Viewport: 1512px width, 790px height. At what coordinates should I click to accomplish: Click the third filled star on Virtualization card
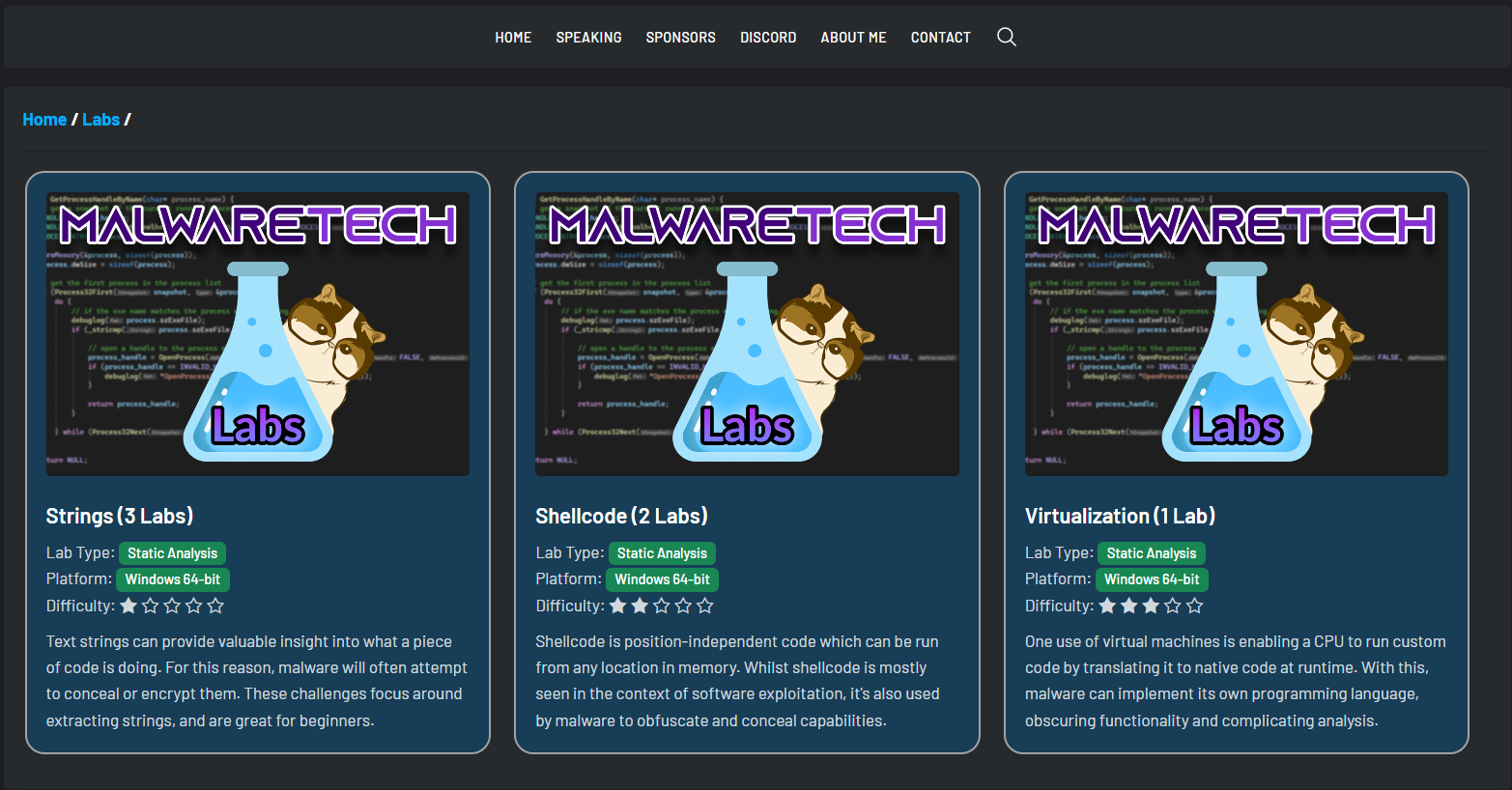point(1151,606)
